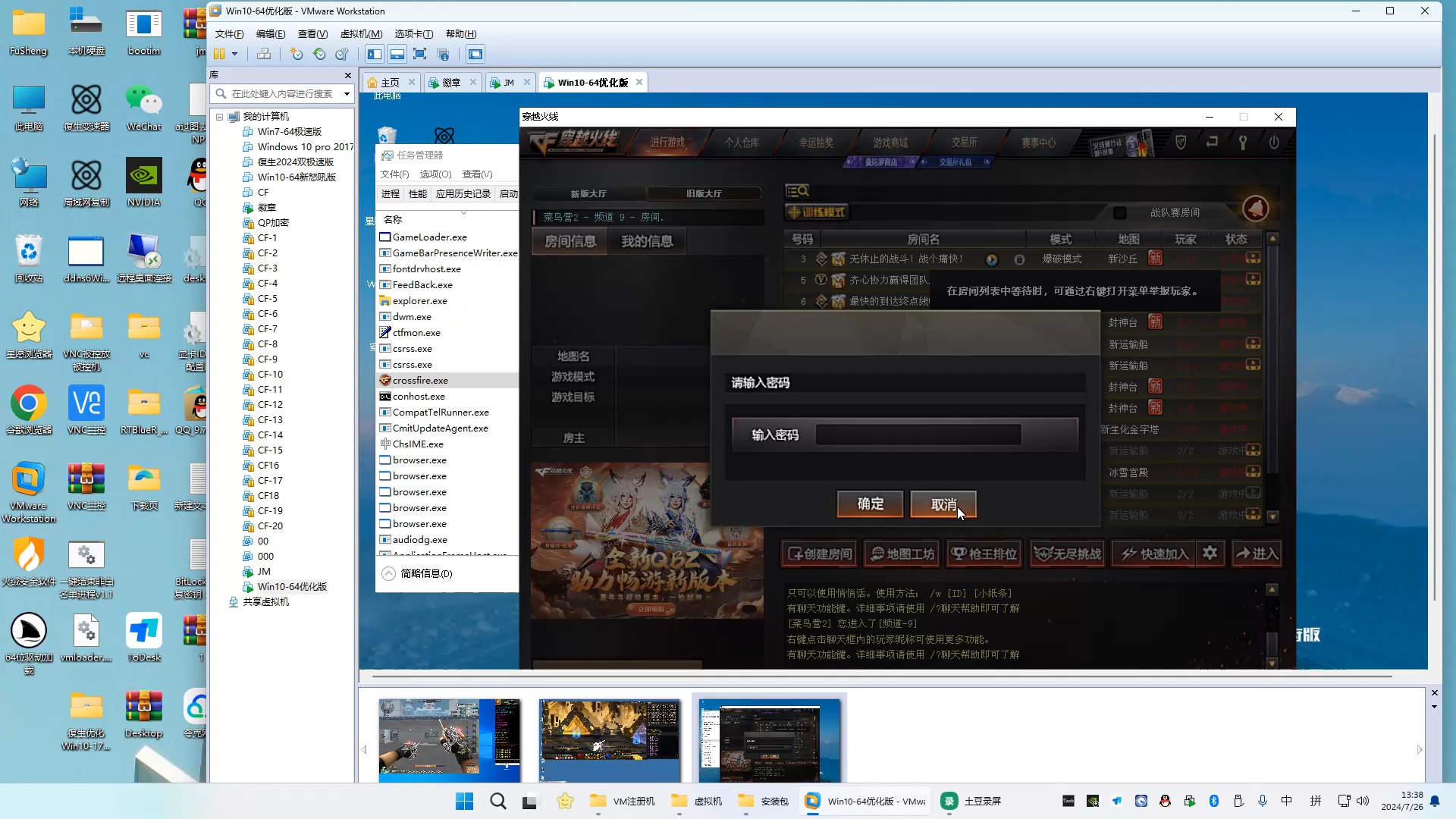Expand the 共享虚拟机 tree node
The image size is (1456, 819).
[219, 601]
